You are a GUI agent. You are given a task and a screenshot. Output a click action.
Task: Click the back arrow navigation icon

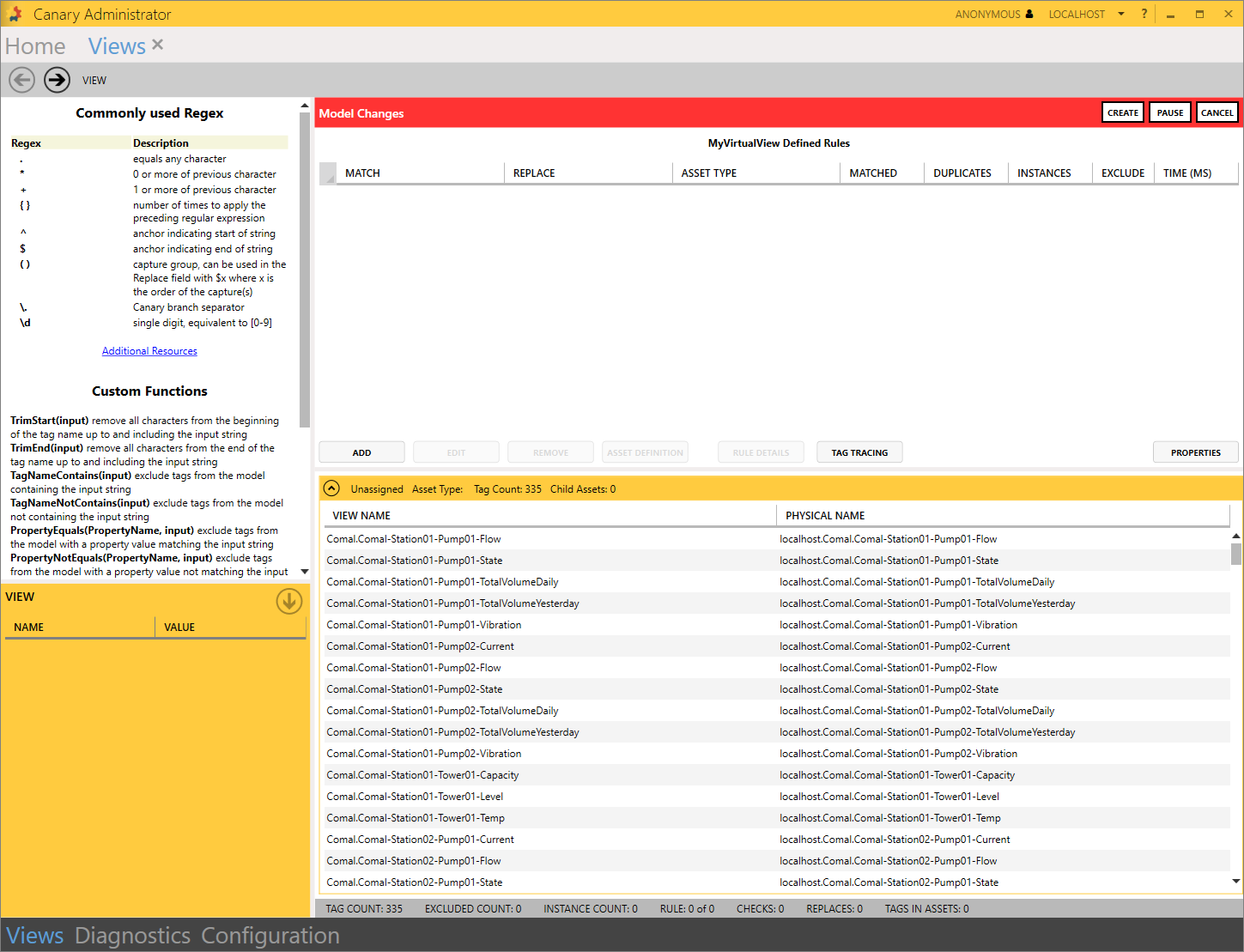22,80
